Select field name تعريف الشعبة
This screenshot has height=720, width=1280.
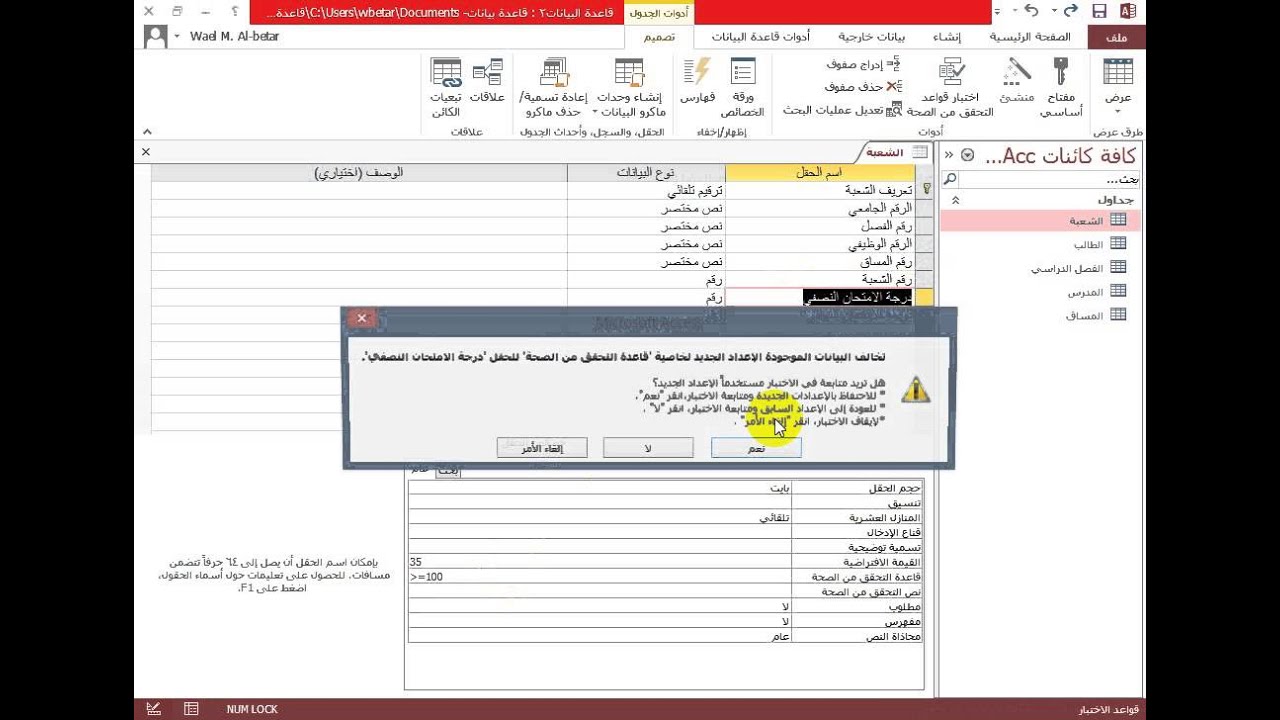pyautogui.click(x=820, y=189)
